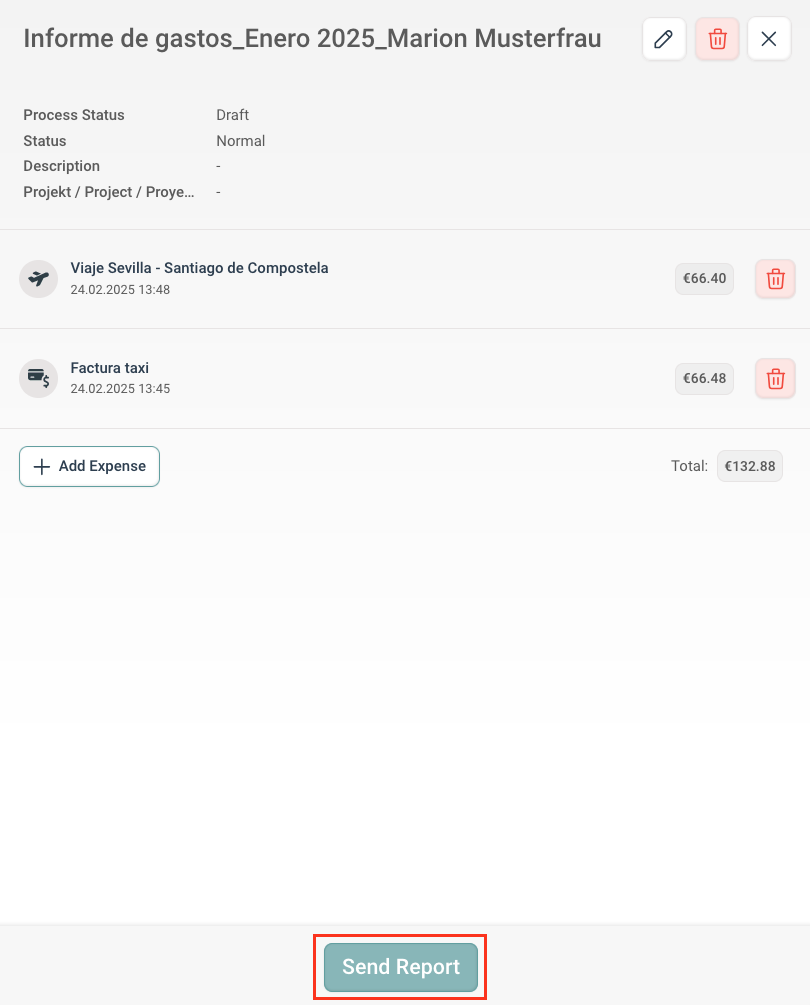Click the Add Expense button
The image size is (810, 1005).
[x=89, y=466]
